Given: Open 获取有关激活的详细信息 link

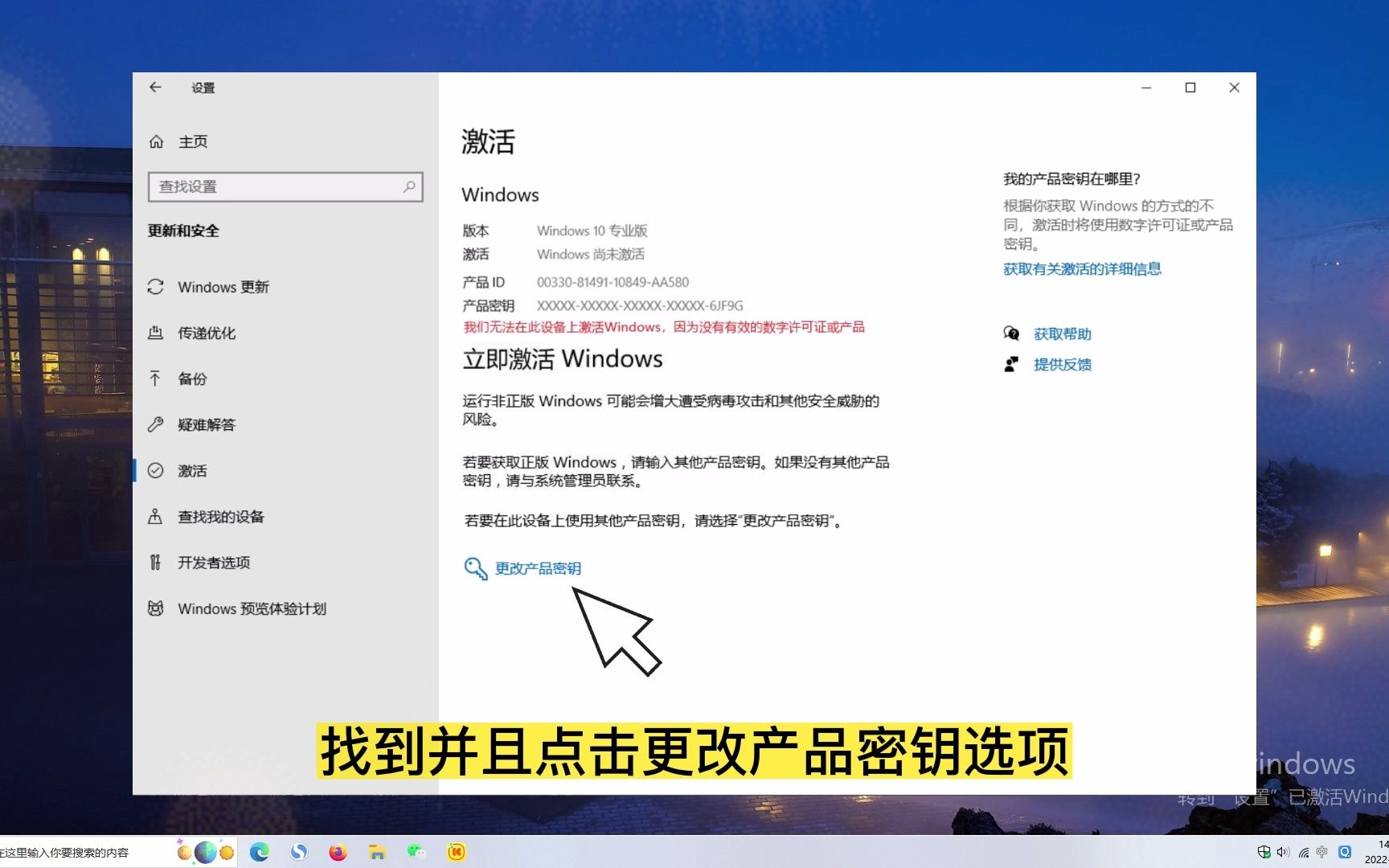Looking at the screenshot, I should pos(1082,268).
